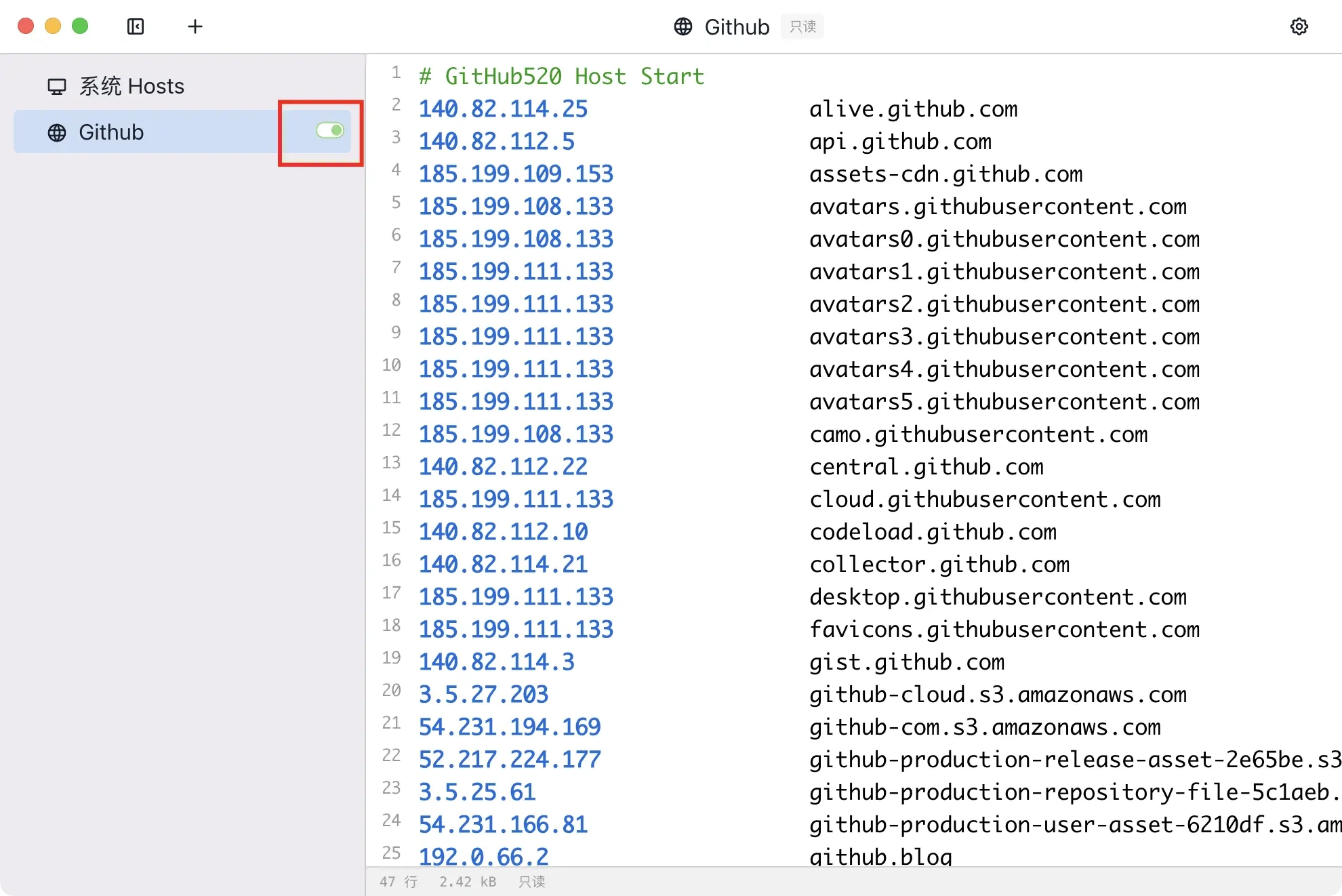Click hostname avatars5.githubusercontent.com

(1004, 401)
